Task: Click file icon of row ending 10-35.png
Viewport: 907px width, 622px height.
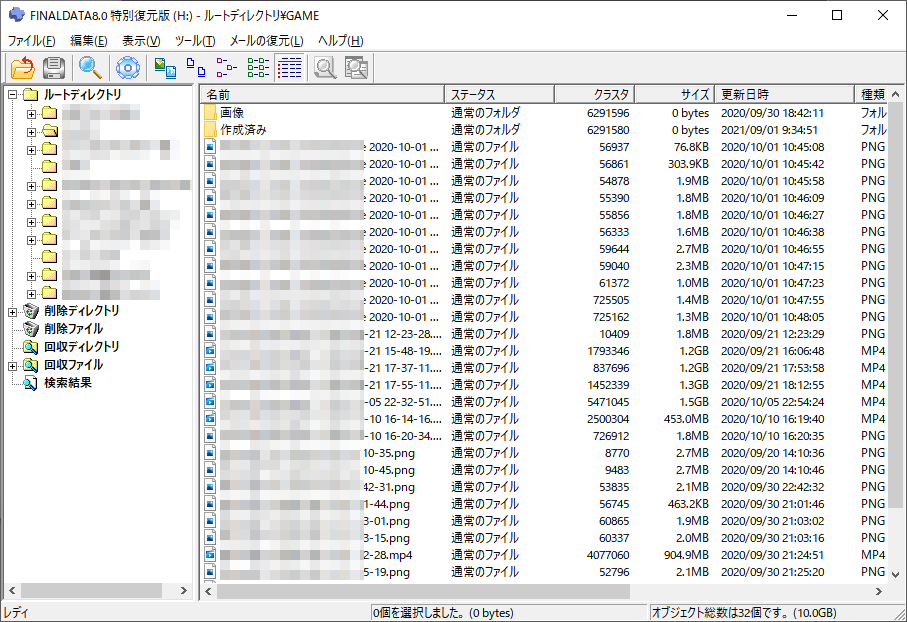Action: 210,452
